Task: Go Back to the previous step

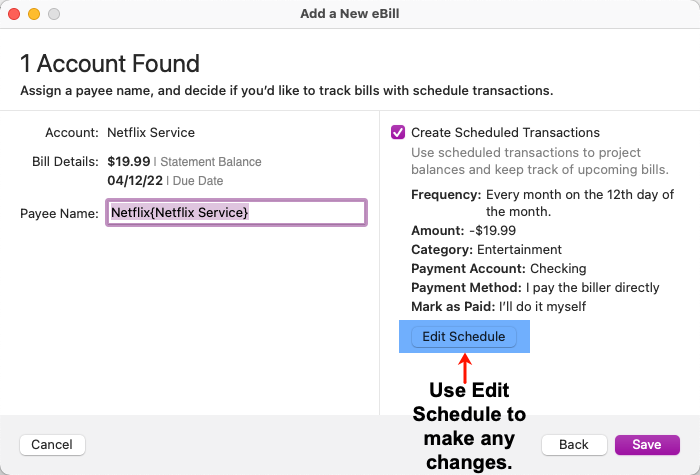Action: click(573, 444)
